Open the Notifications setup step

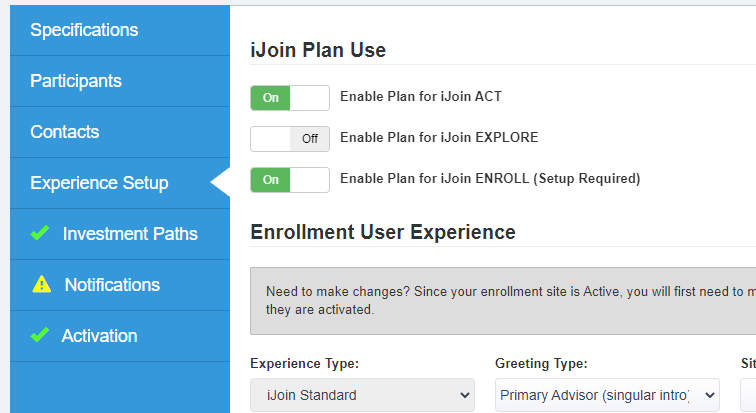click(x=120, y=285)
